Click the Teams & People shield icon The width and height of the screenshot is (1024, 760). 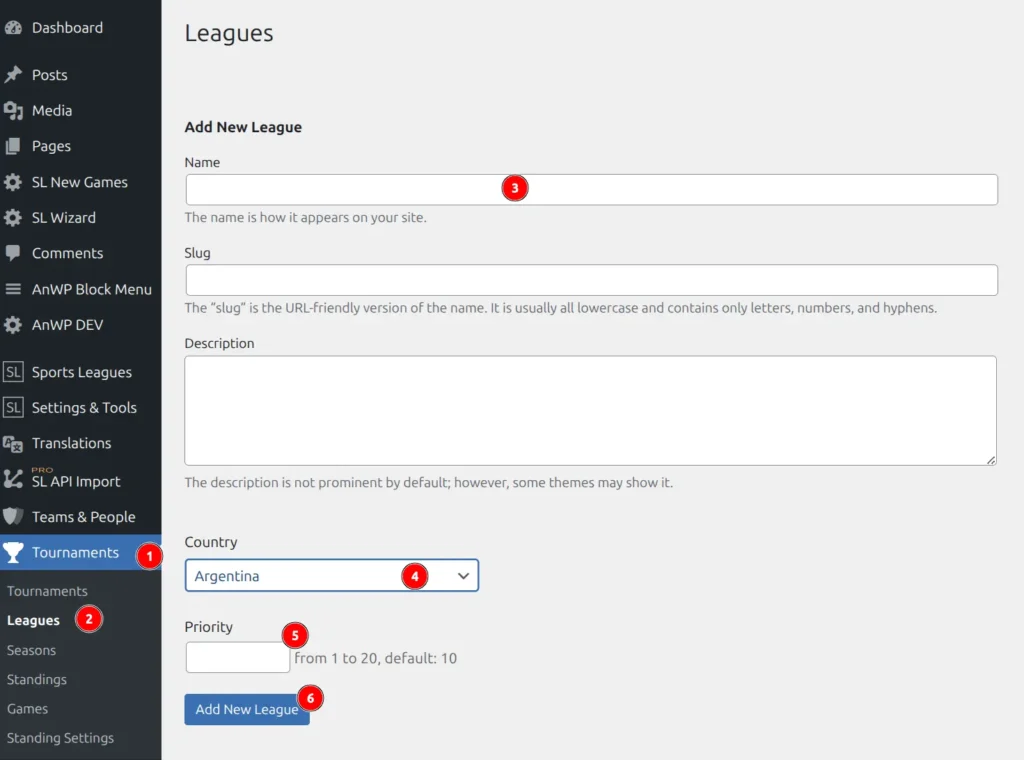[x=13, y=516]
